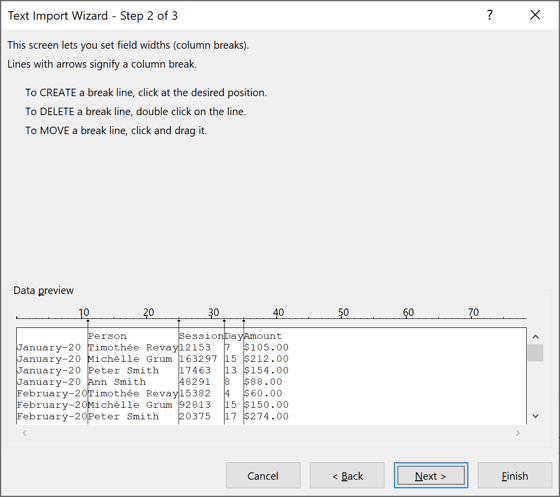Select the column break arrow before Session column
This screenshot has width=560, height=497.
[x=179, y=322]
